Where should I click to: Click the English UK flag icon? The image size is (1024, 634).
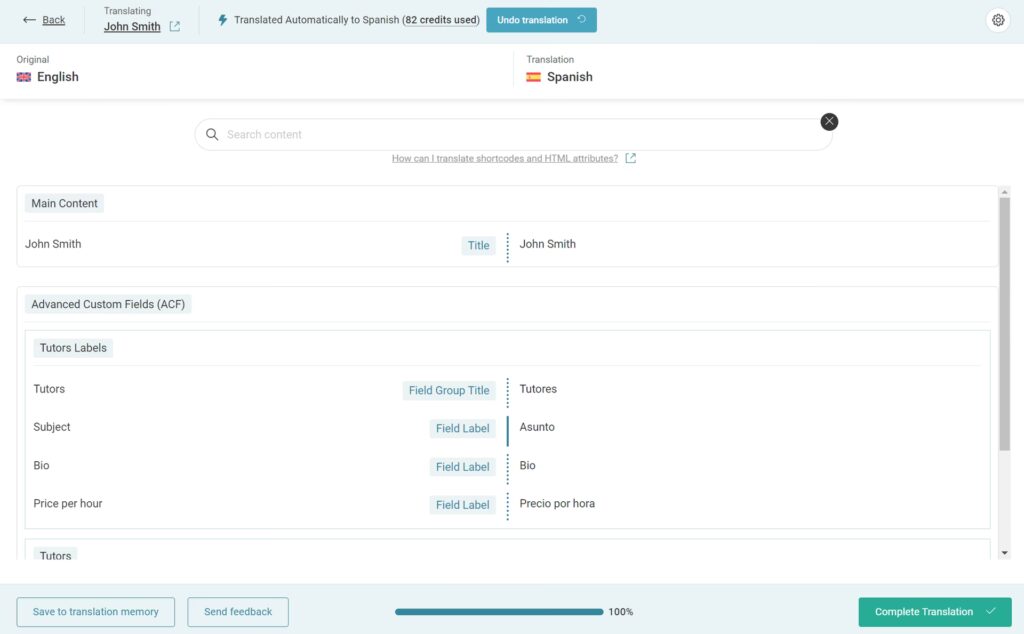24,77
